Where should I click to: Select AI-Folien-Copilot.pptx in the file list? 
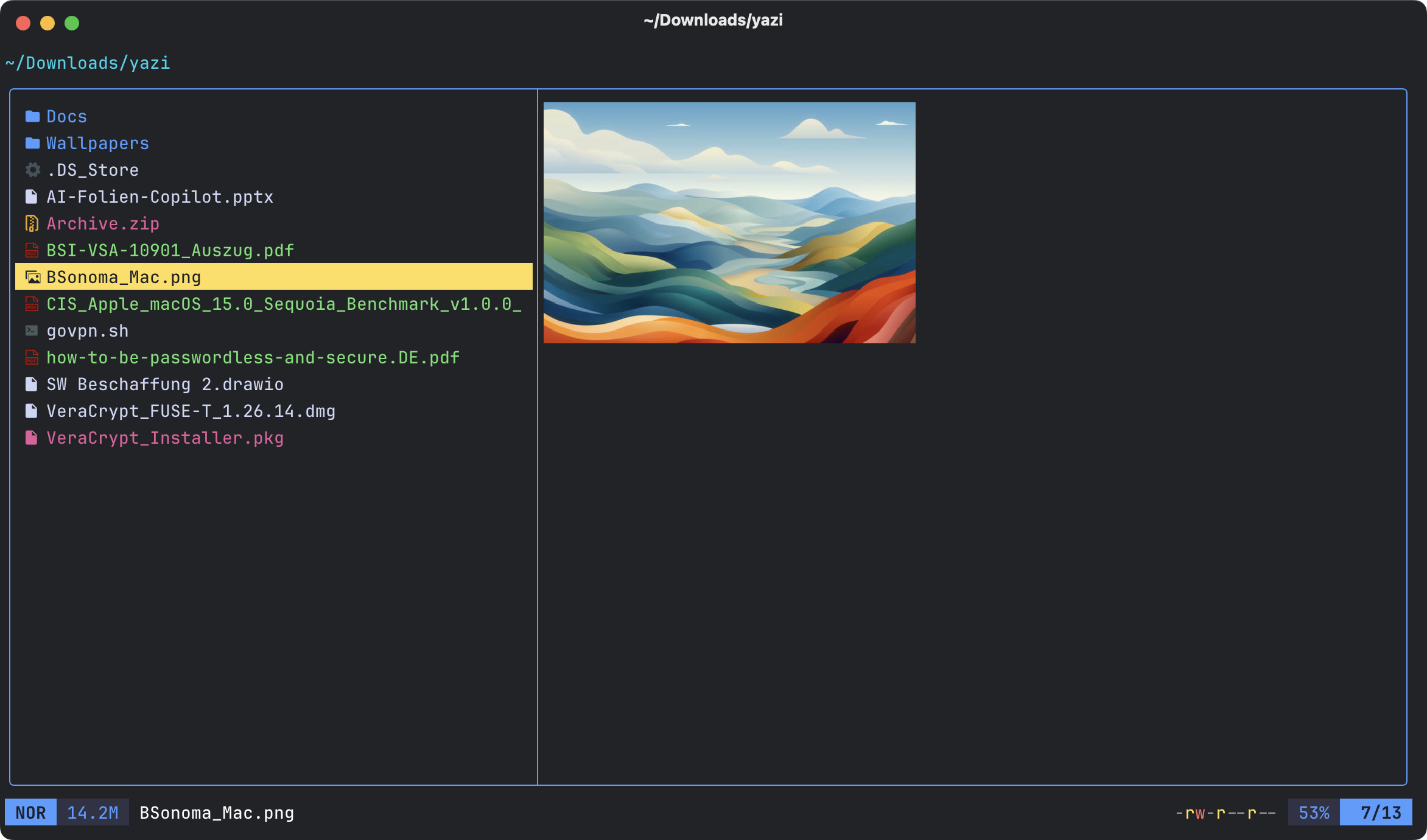click(160, 197)
